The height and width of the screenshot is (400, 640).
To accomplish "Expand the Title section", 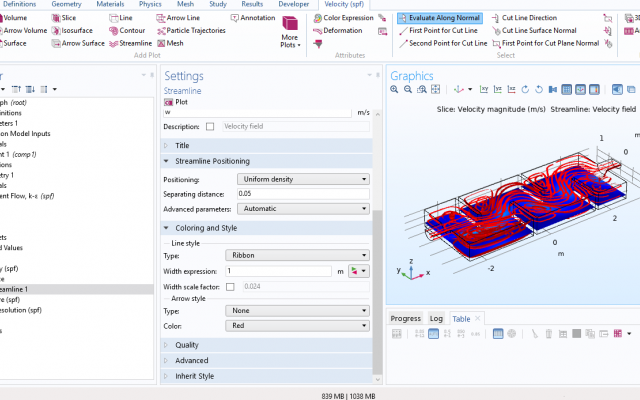I will (267, 145).
